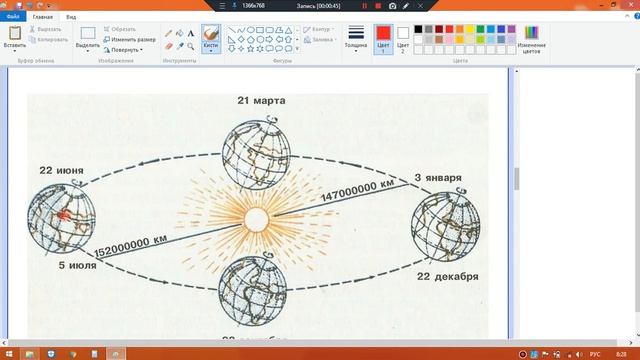Viewport: 640px width, 360px height.
Task: Switch to the View (Вид) tab
Action: 71,17
